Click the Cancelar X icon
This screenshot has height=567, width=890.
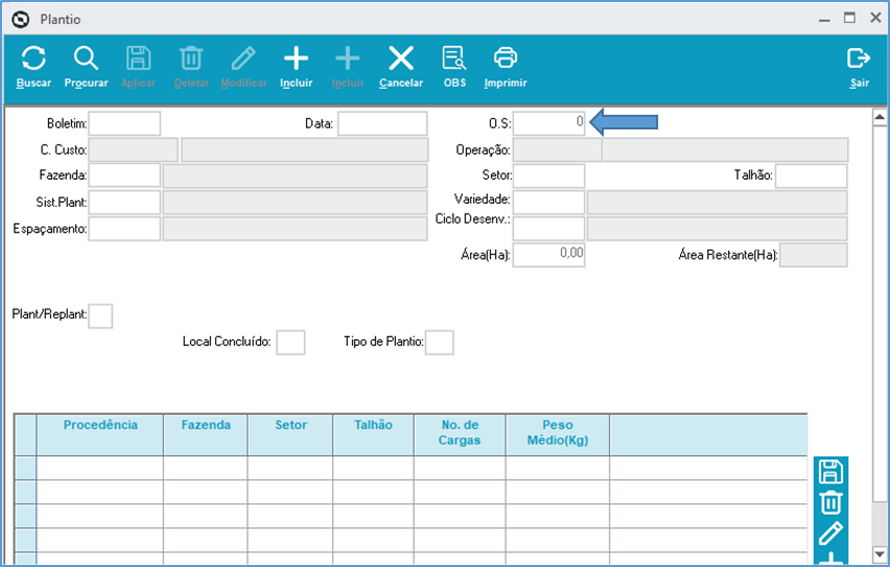(x=401, y=58)
